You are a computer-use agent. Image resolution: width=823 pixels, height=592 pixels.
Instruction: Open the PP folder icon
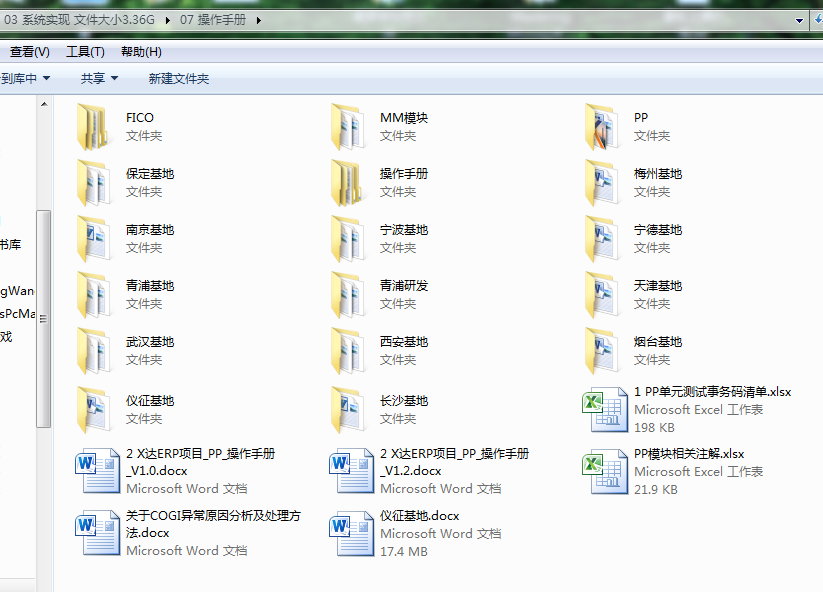coord(600,127)
